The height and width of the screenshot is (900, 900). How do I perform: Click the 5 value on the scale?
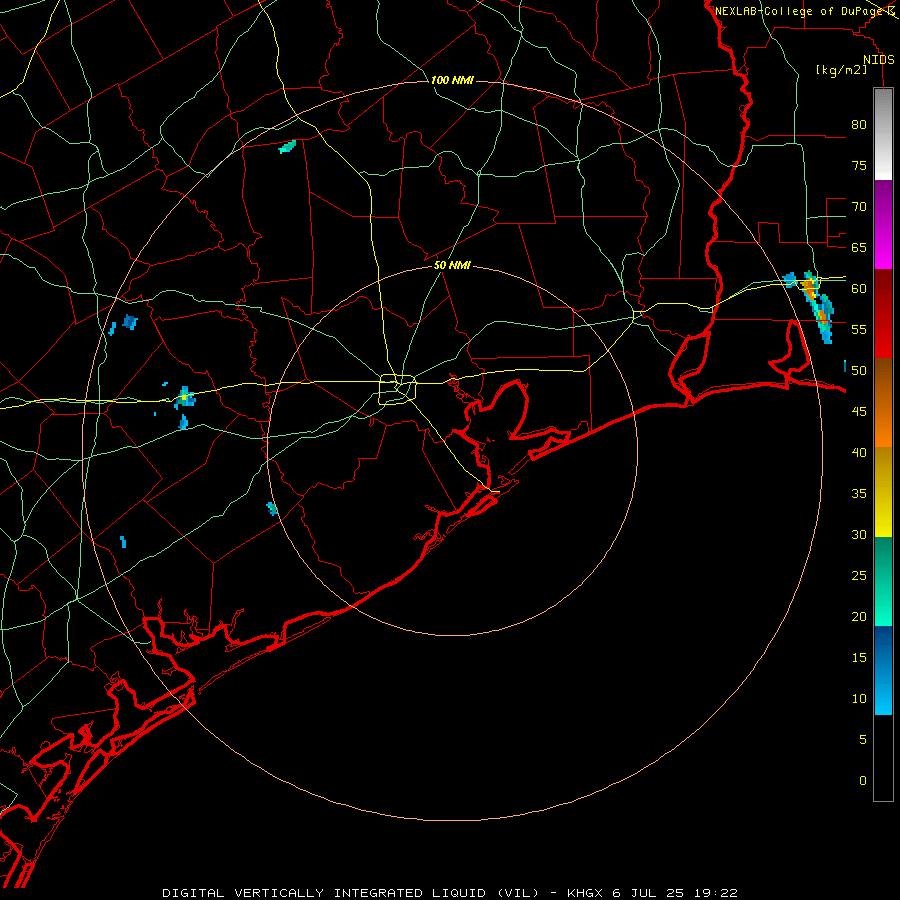click(863, 739)
